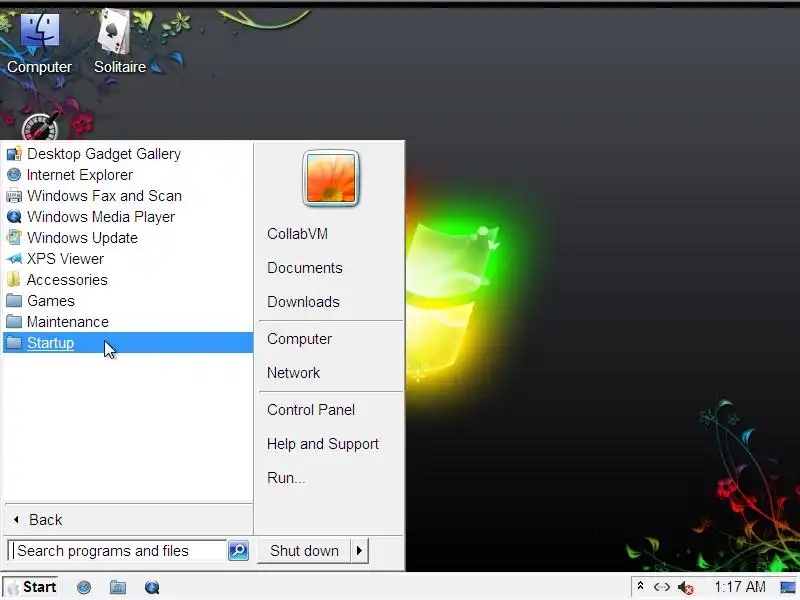Click the Startup folder icon

point(14,342)
